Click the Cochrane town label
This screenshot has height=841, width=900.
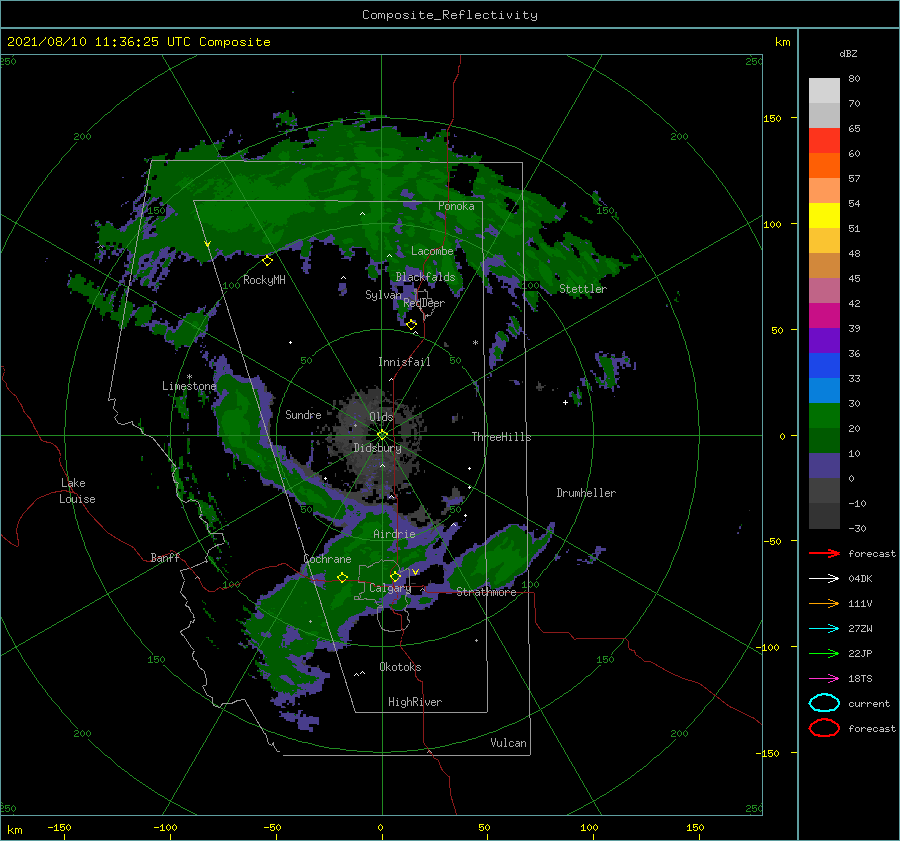click(327, 559)
